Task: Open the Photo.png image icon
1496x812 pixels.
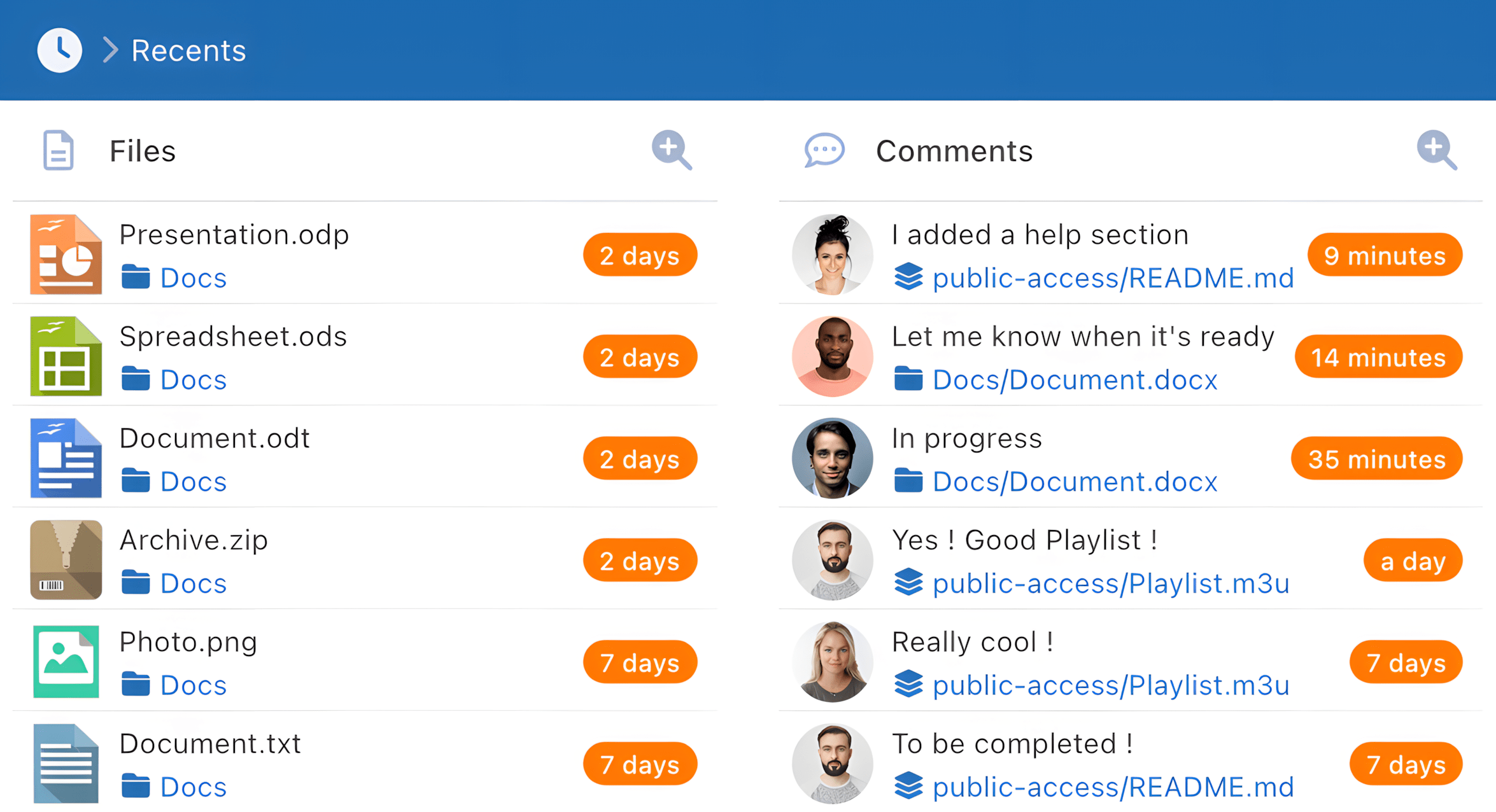Action: pyautogui.click(x=66, y=662)
